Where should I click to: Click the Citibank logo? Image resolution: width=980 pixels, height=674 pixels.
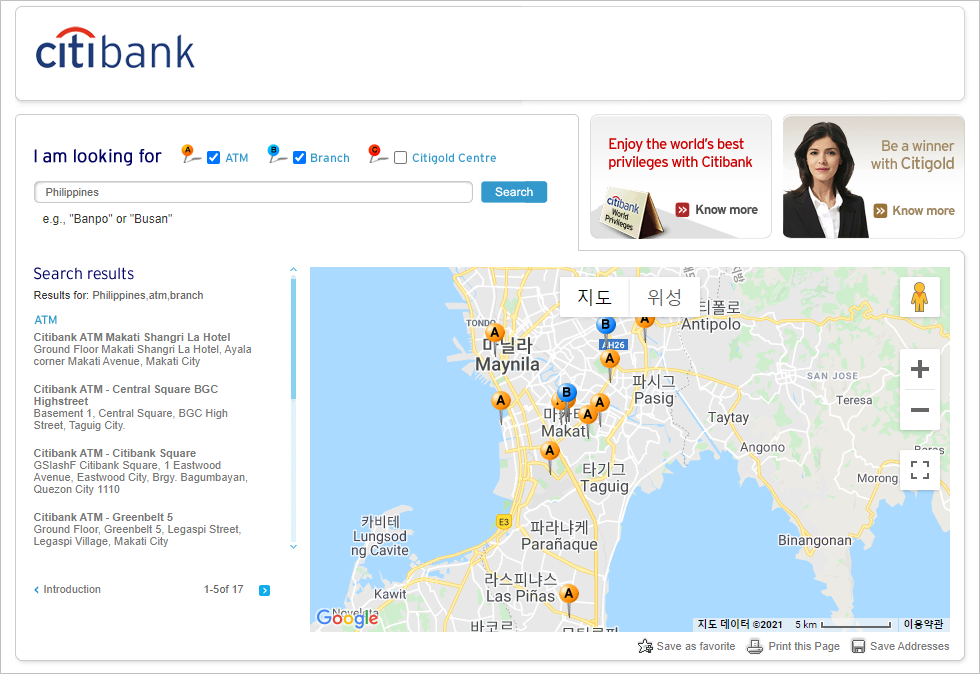click(x=115, y=49)
